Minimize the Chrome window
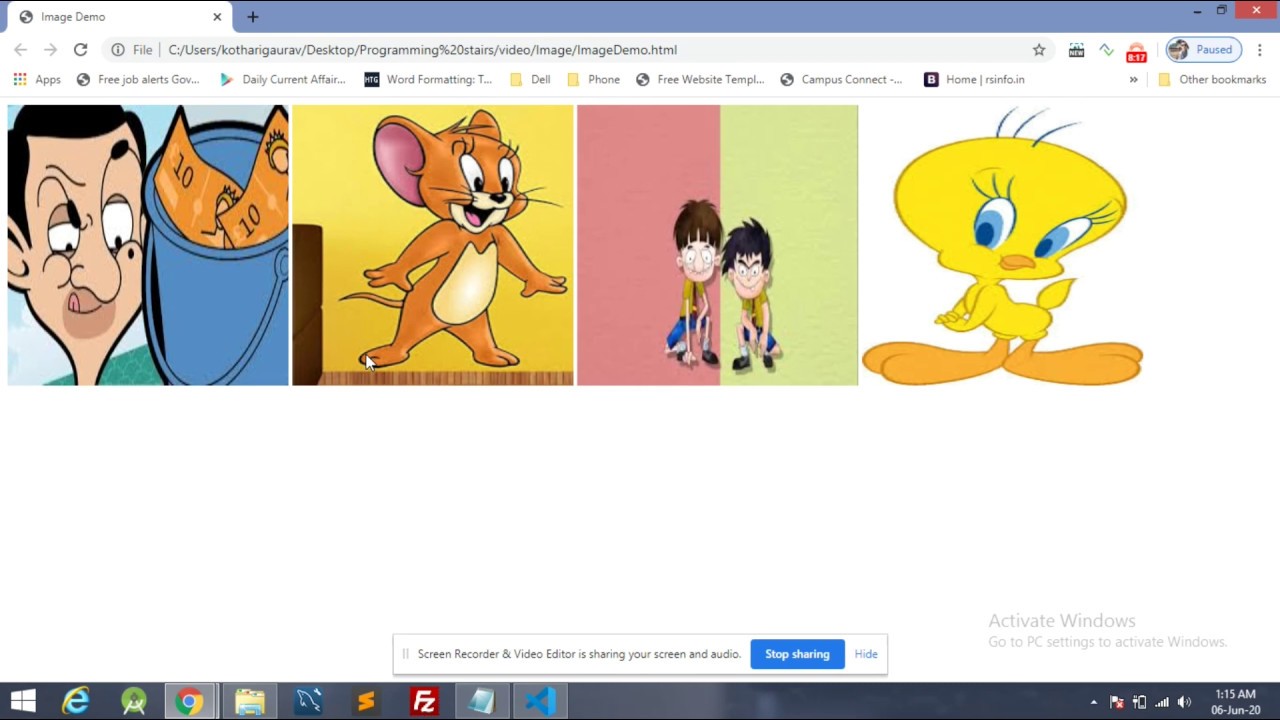 coord(1197,11)
